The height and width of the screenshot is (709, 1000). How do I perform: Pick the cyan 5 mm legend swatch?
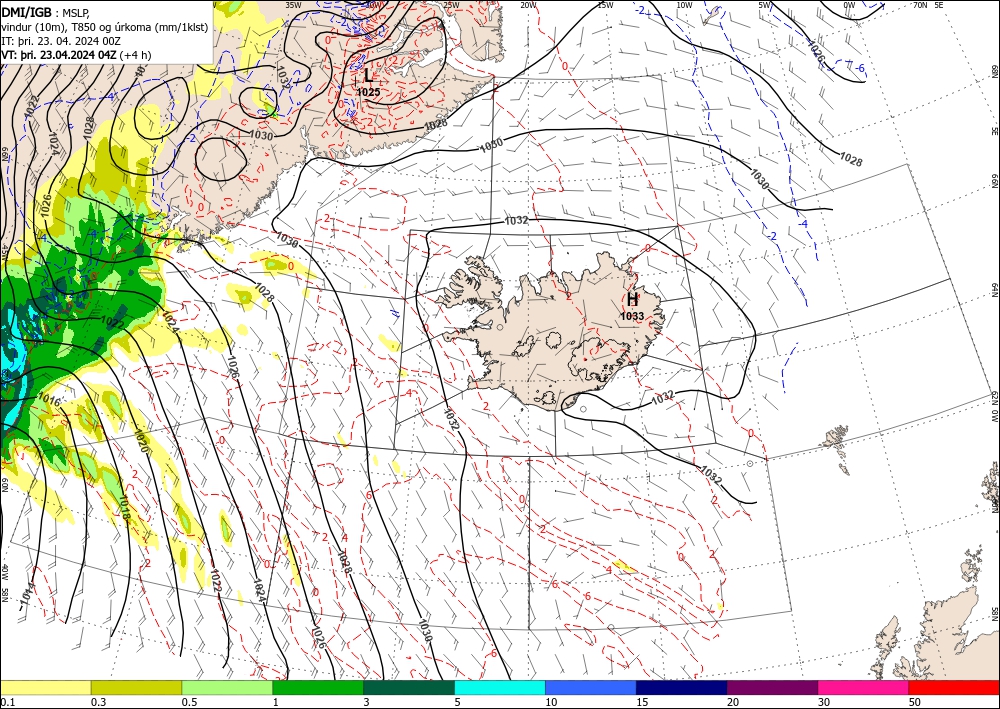(x=500, y=687)
